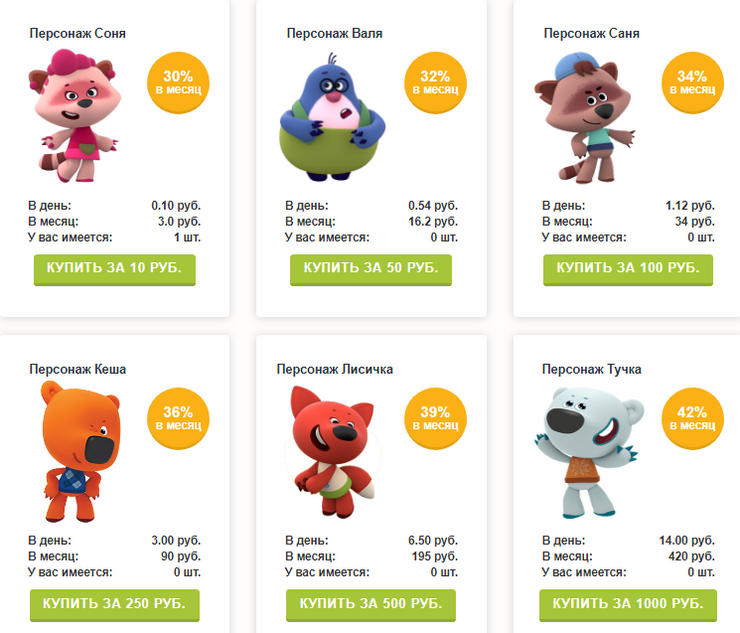The height and width of the screenshot is (633, 740).
Task: Buy Валя with the 50 руб. button
Action: click(x=371, y=270)
